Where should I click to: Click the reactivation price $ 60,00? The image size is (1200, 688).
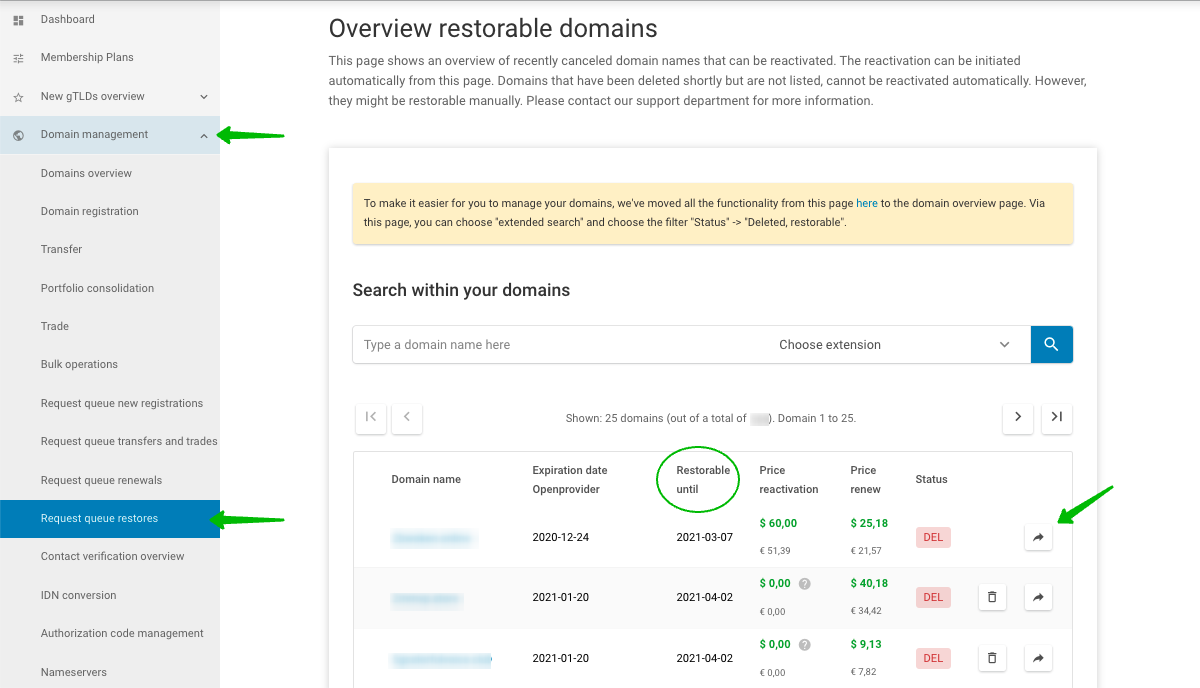click(779, 523)
